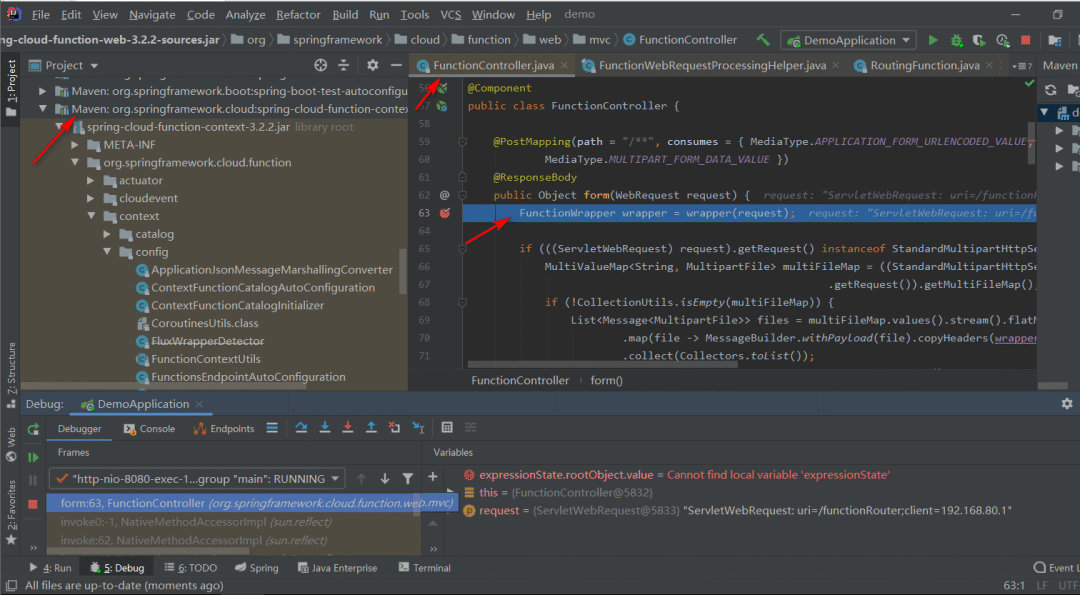Switch to the RoutingFunction.java tab
1080x595 pixels.
pyautogui.click(x=924, y=65)
